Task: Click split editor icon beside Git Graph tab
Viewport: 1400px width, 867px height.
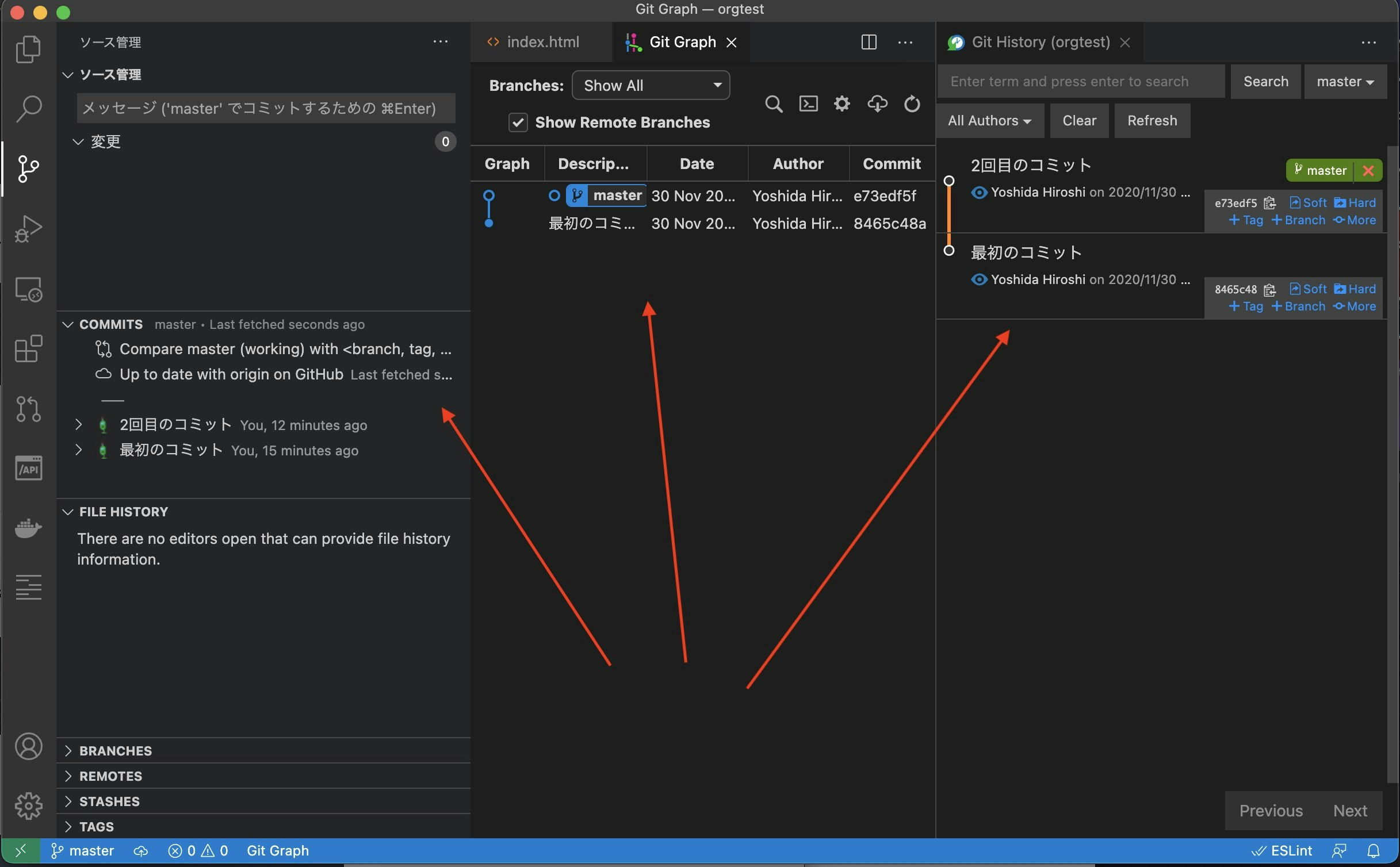Action: click(x=869, y=42)
